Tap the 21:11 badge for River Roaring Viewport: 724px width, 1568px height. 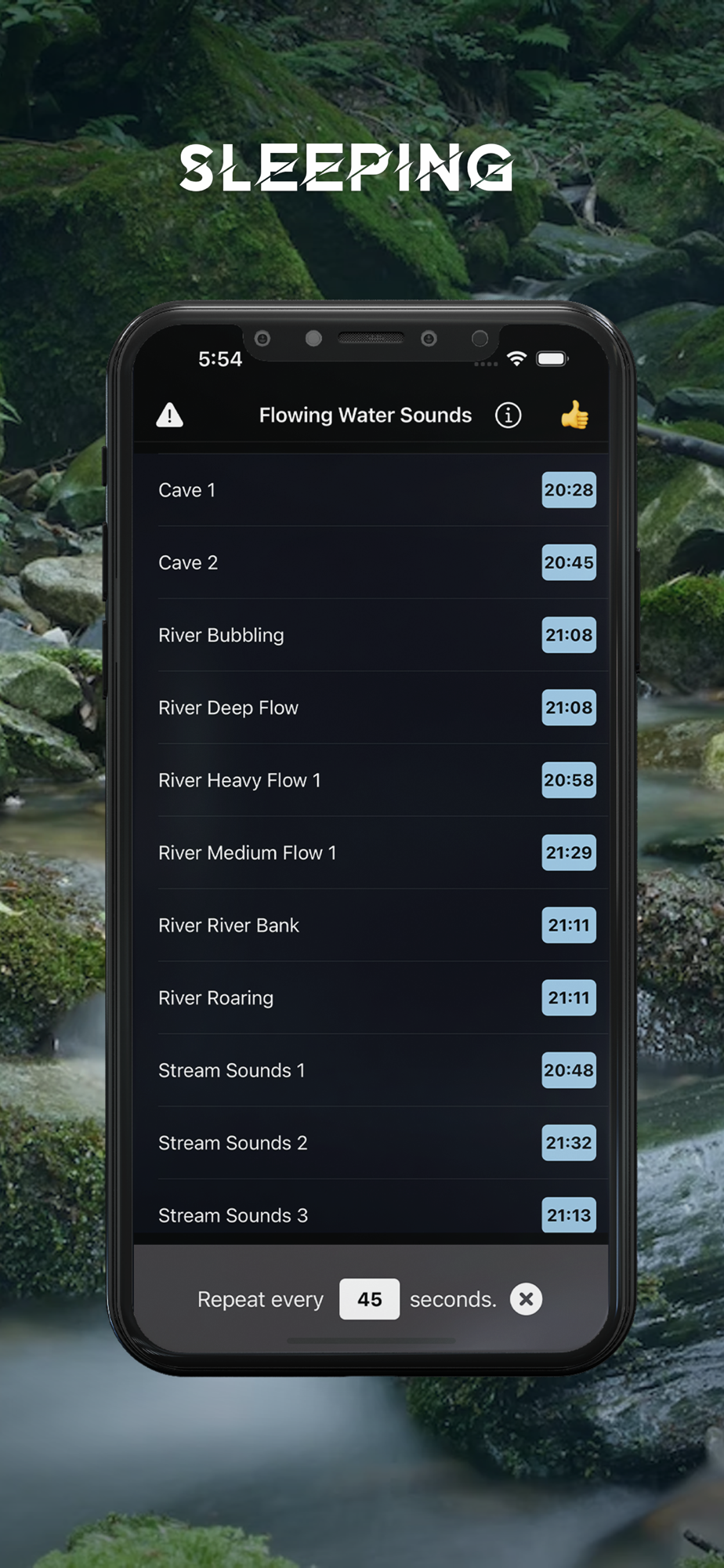[569, 997]
